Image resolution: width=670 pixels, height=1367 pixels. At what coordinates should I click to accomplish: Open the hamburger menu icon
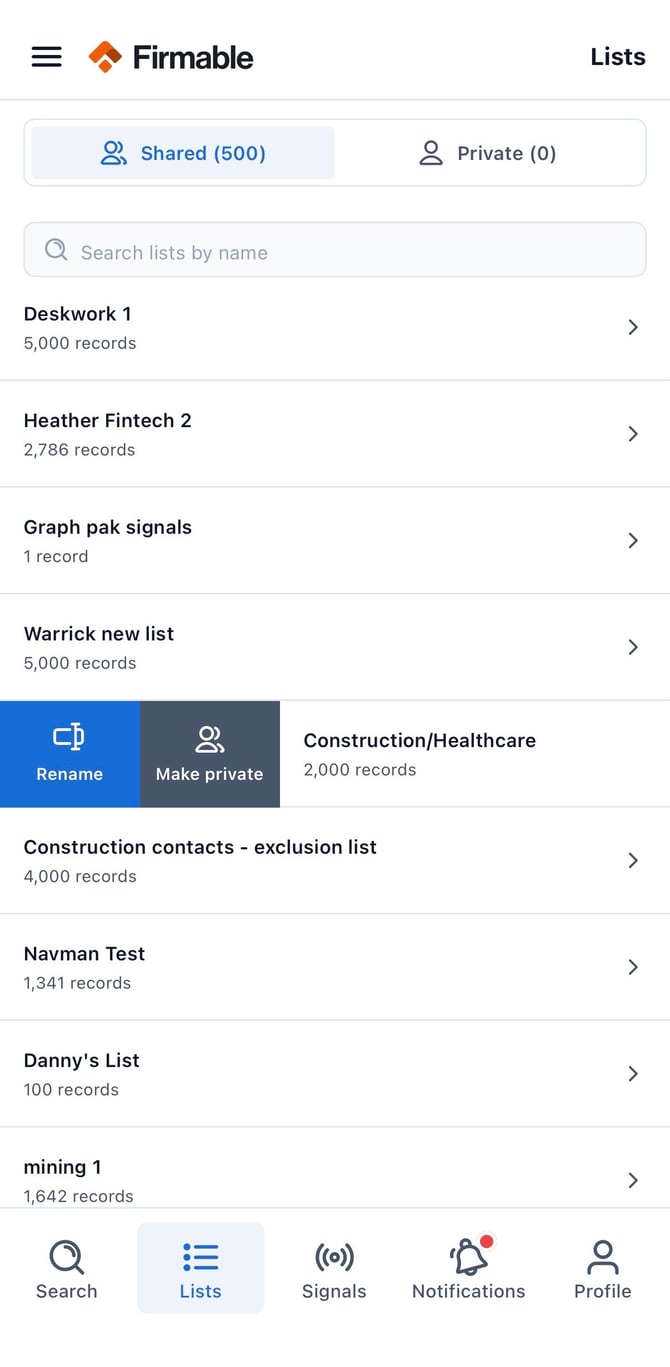pos(47,57)
